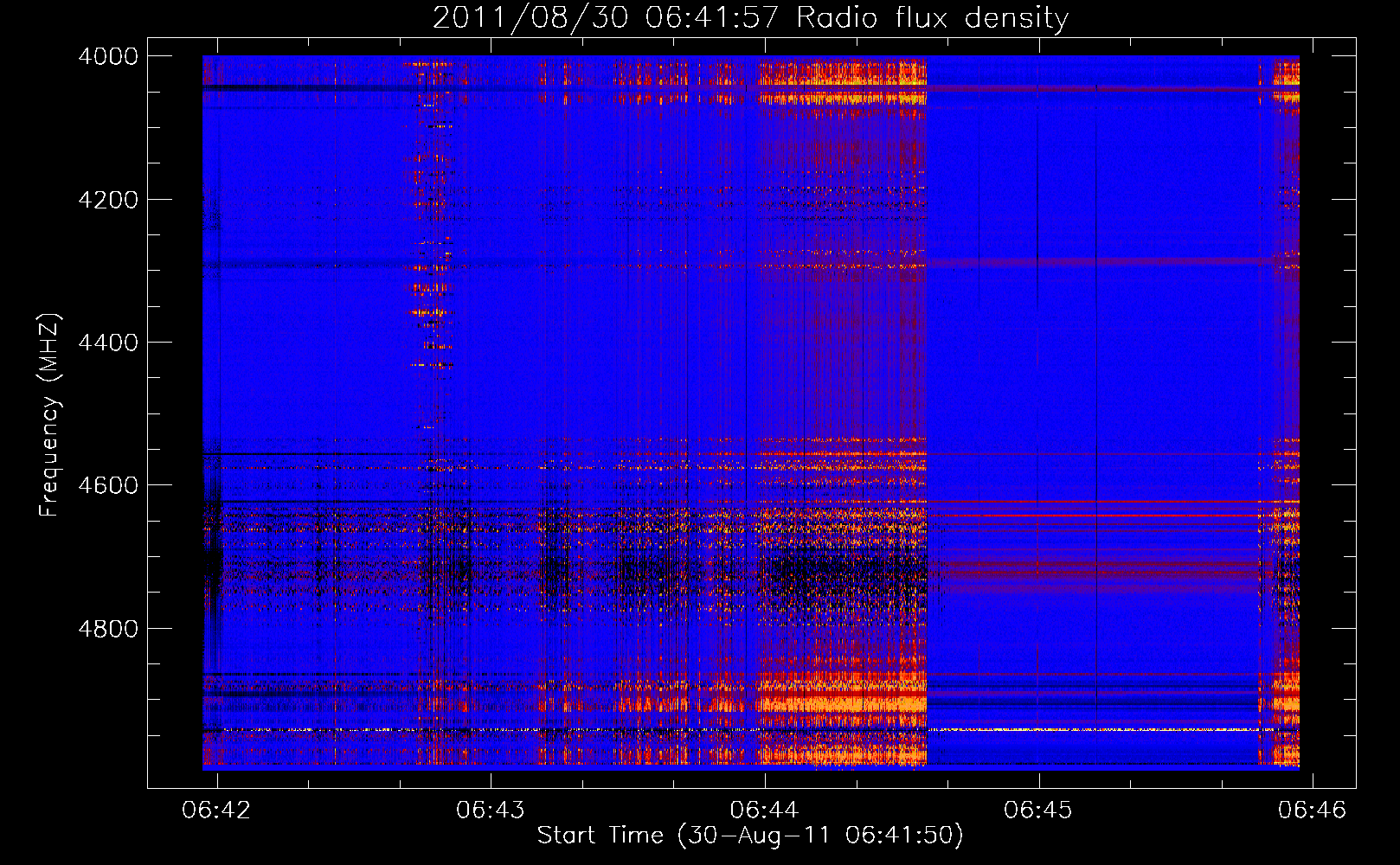Viewport: 1400px width, 865px height.
Task: Select the 4800 frequency axis label
Action: point(108,629)
